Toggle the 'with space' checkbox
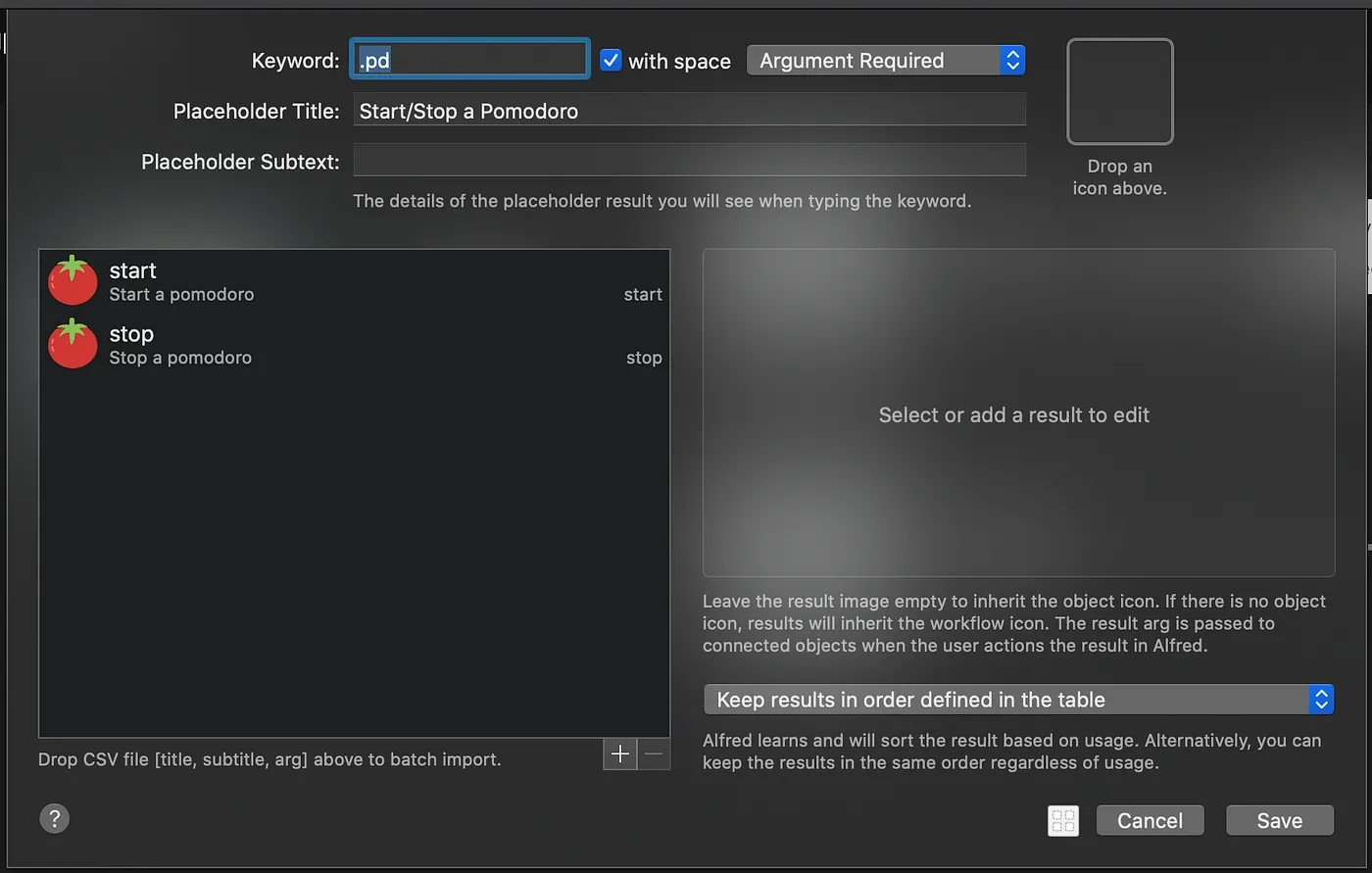Image resolution: width=1372 pixels, height=873 pixels. pos(611,60)
